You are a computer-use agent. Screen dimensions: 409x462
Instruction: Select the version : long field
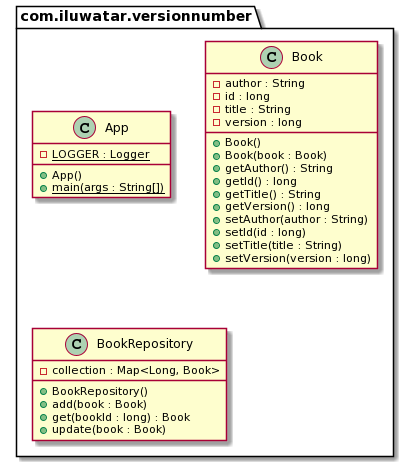pos(263,123)
